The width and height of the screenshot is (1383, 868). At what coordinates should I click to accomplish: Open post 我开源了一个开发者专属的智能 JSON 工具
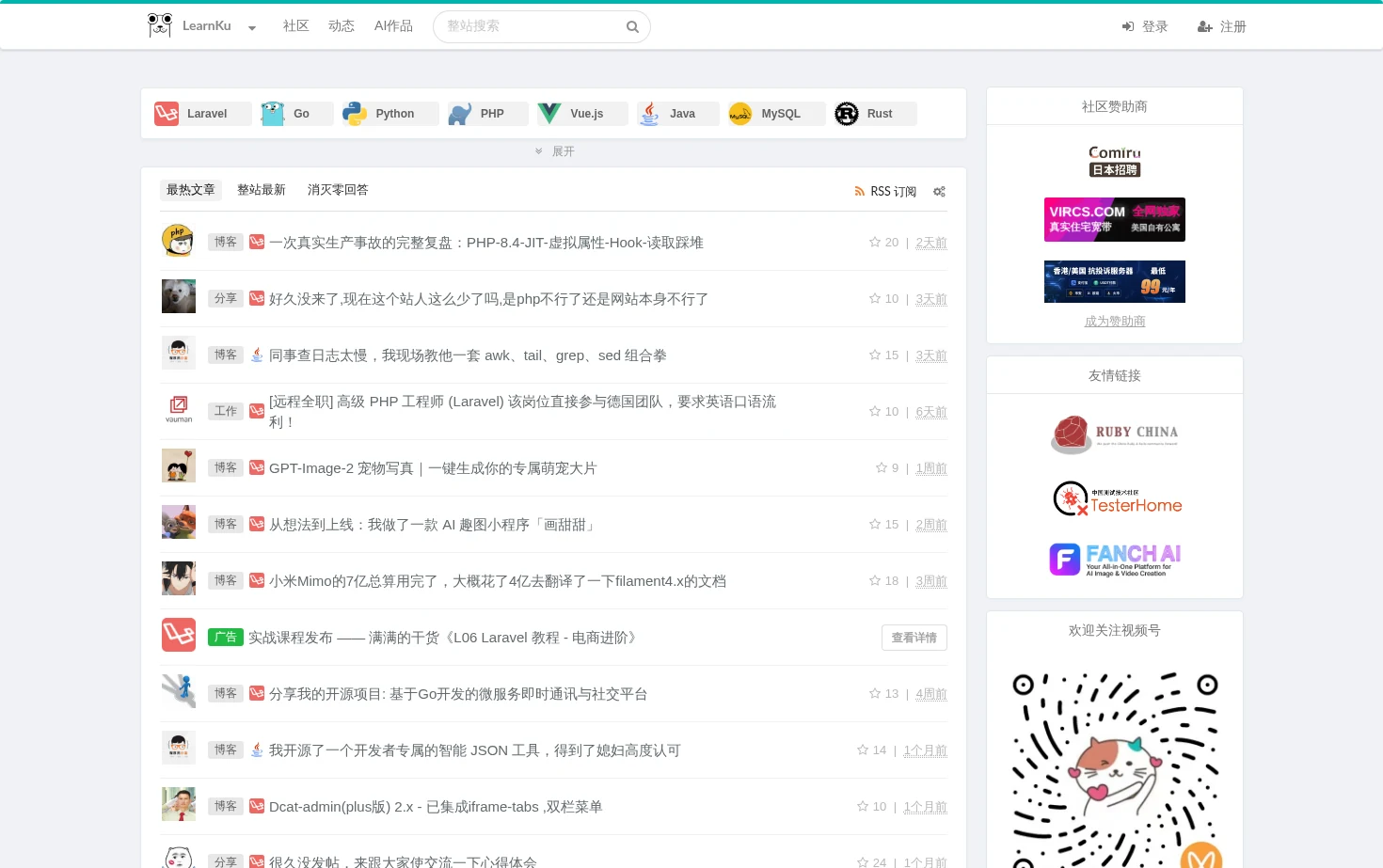coord(475,750)
